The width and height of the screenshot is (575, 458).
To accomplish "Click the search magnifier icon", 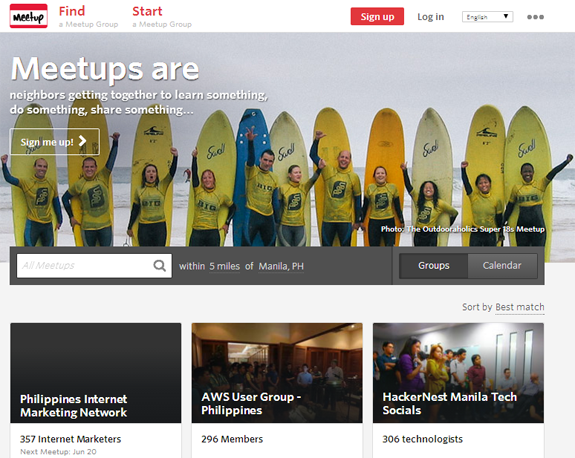I will click(x=160, y=265).
